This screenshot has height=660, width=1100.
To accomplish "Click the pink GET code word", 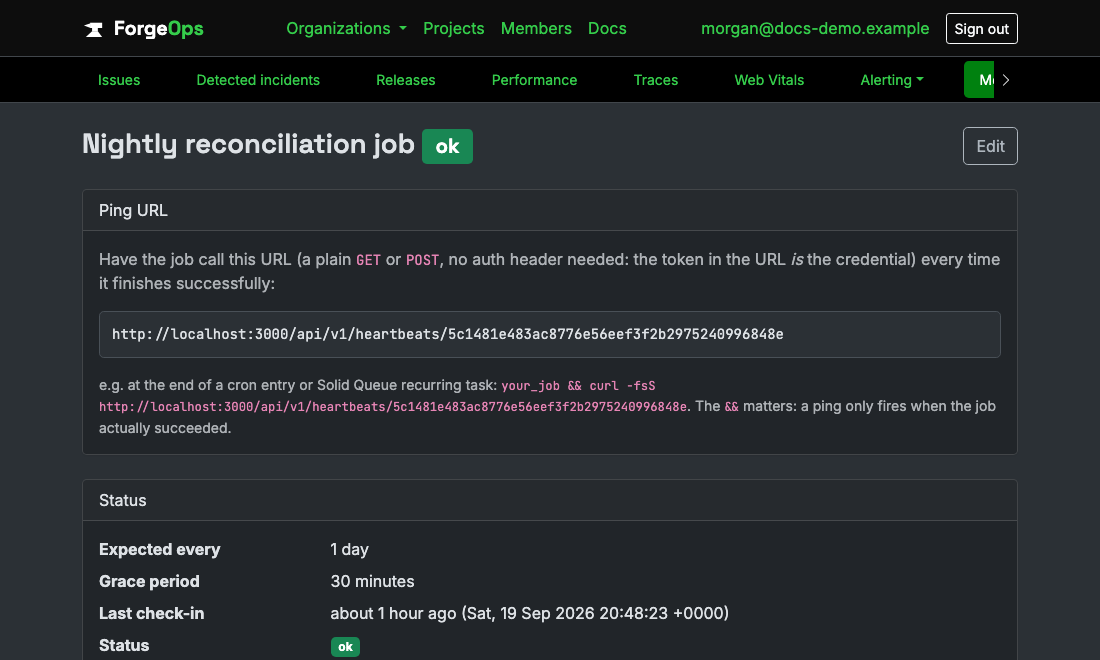I will (368, 260).
